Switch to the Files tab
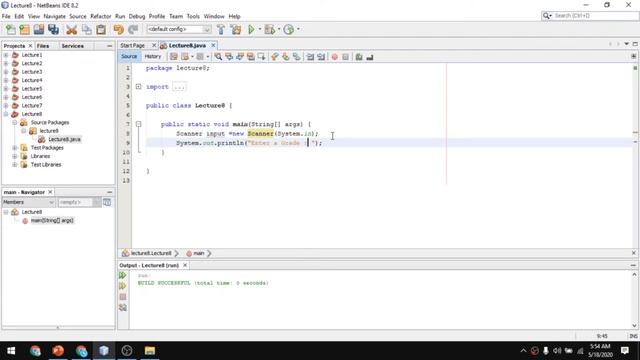This screenshot has height=360, width=640. 43,46
